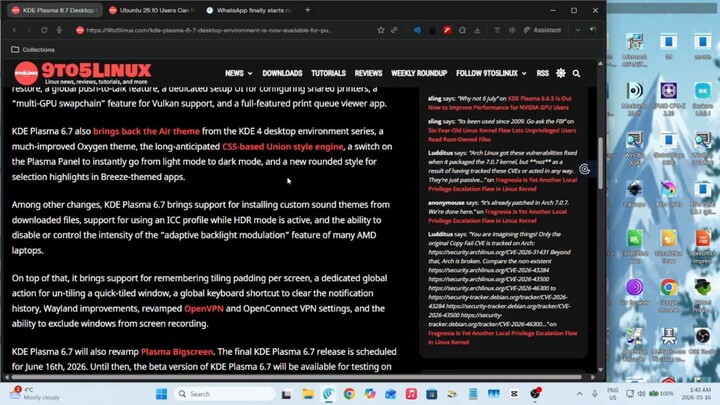Open Google Chrome from the taskbar
The image size is (720, 405).
click(349, 394)
